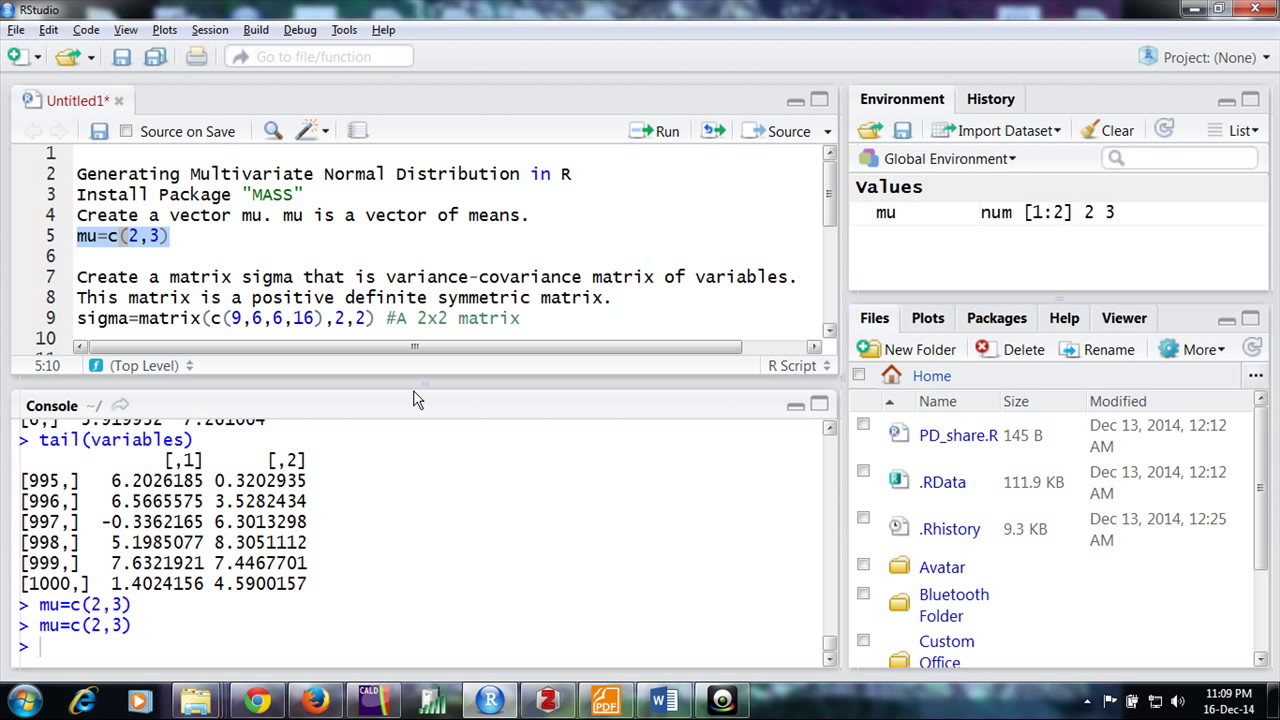Open Find/Replace magnifier in editor
This screenshot has height=720, width=1280.
coord(272,131)
